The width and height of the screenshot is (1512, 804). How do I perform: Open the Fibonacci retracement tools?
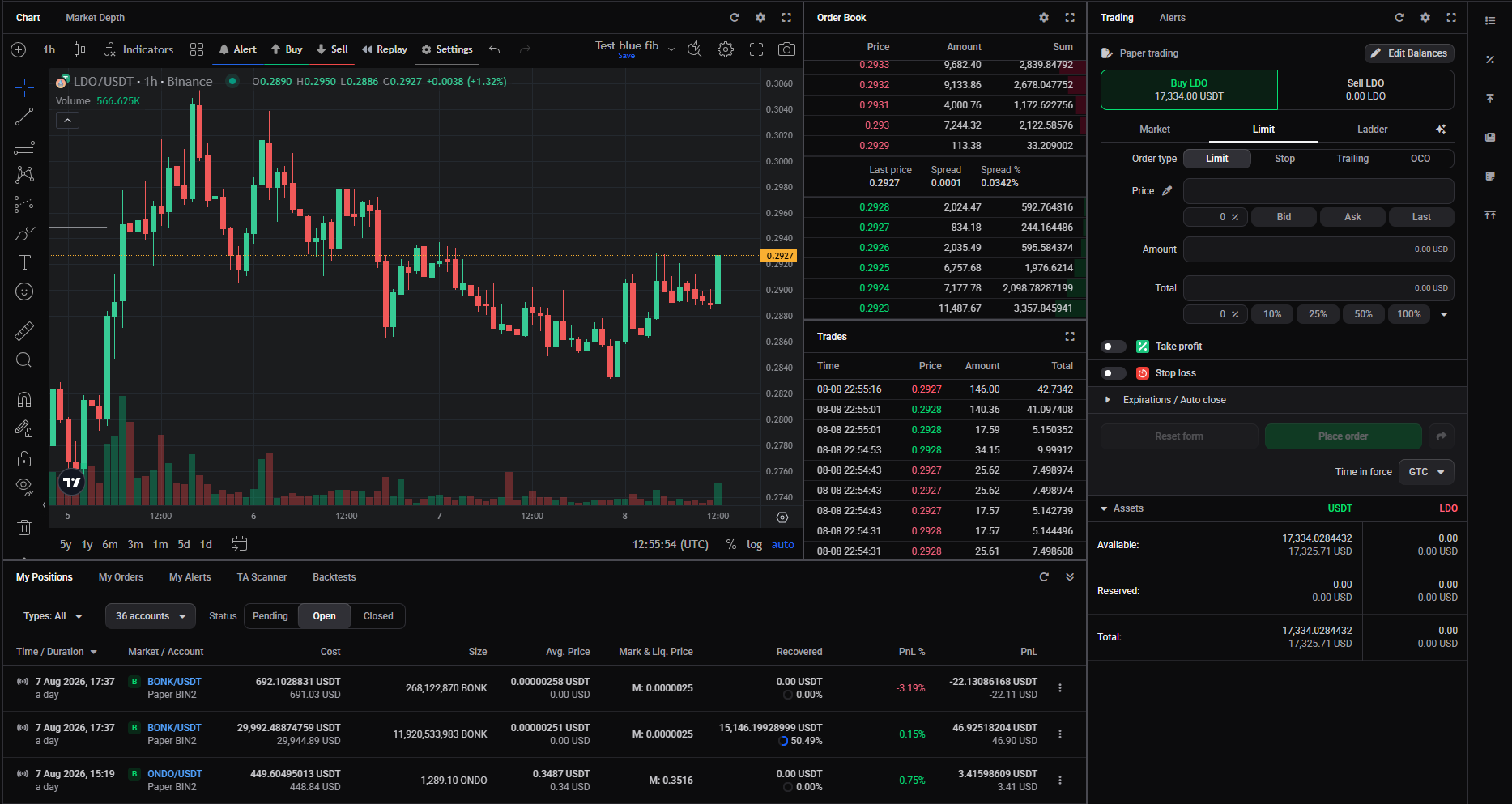click(24, 146)
